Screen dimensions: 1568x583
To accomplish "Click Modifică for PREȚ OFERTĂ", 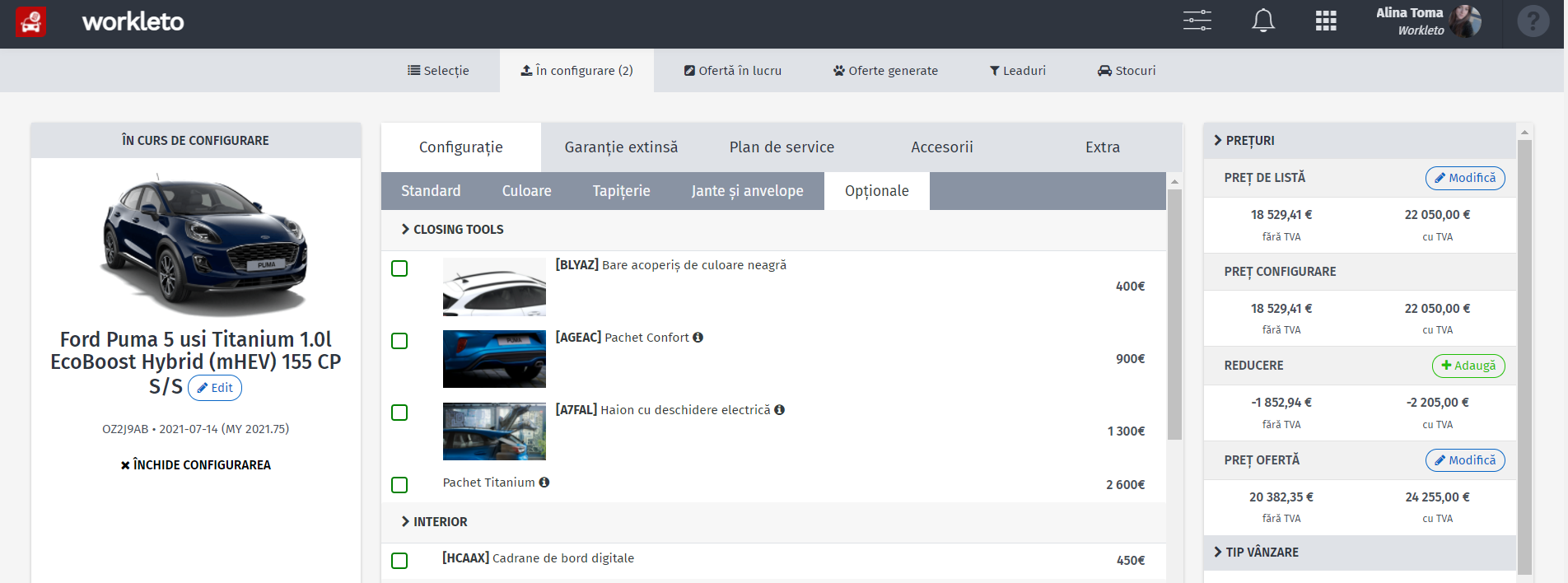I will point(1465,460).
